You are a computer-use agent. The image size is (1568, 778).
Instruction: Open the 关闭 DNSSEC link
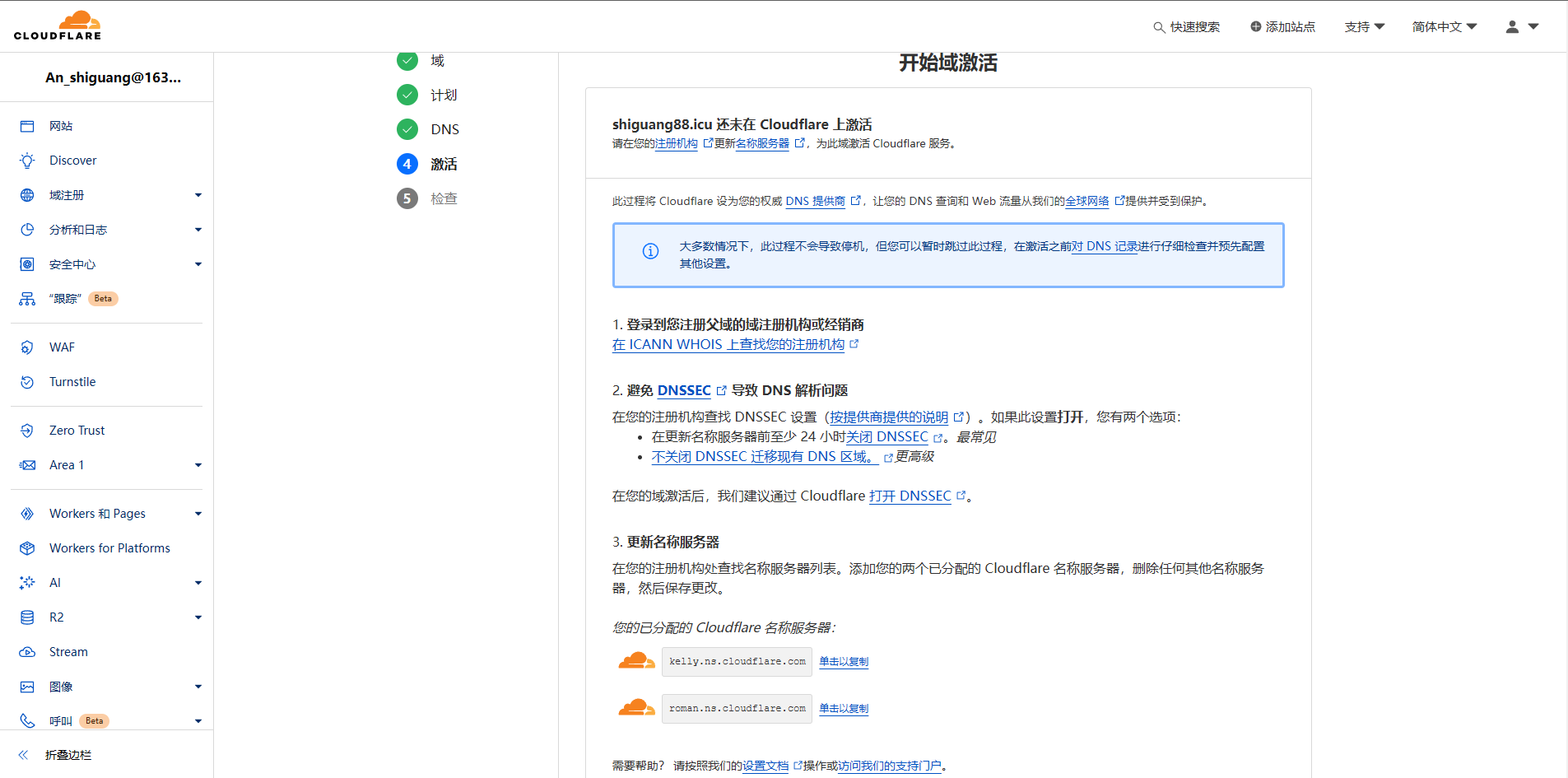887,436
